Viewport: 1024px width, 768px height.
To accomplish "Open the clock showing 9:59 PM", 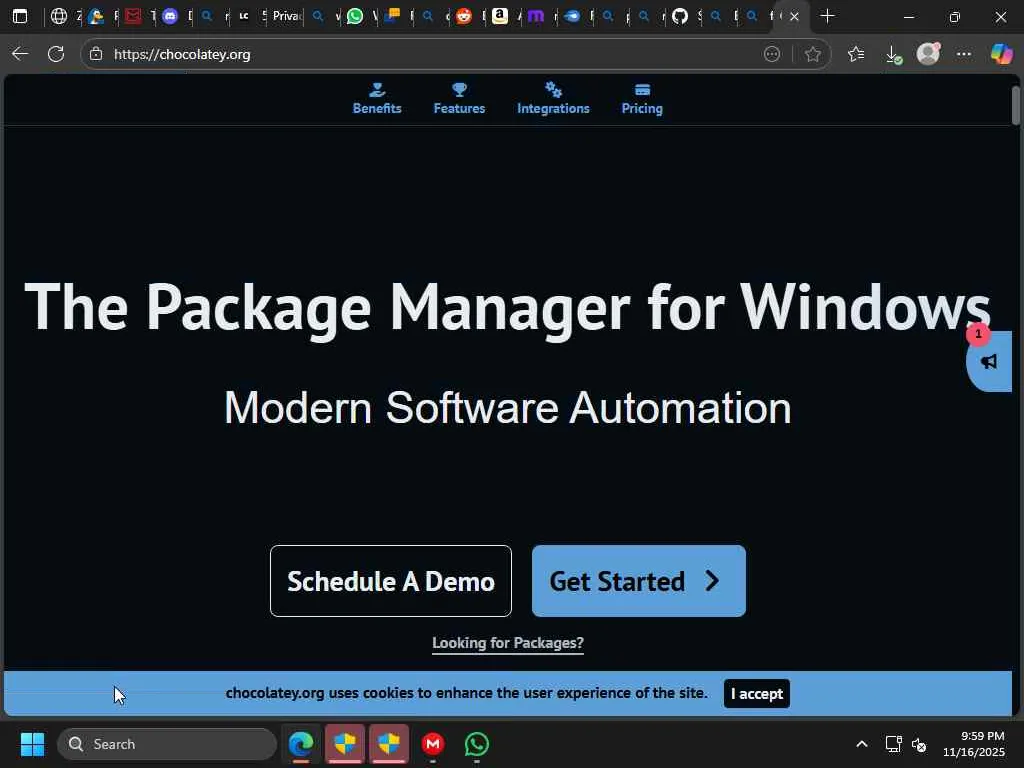I will 973,744.
